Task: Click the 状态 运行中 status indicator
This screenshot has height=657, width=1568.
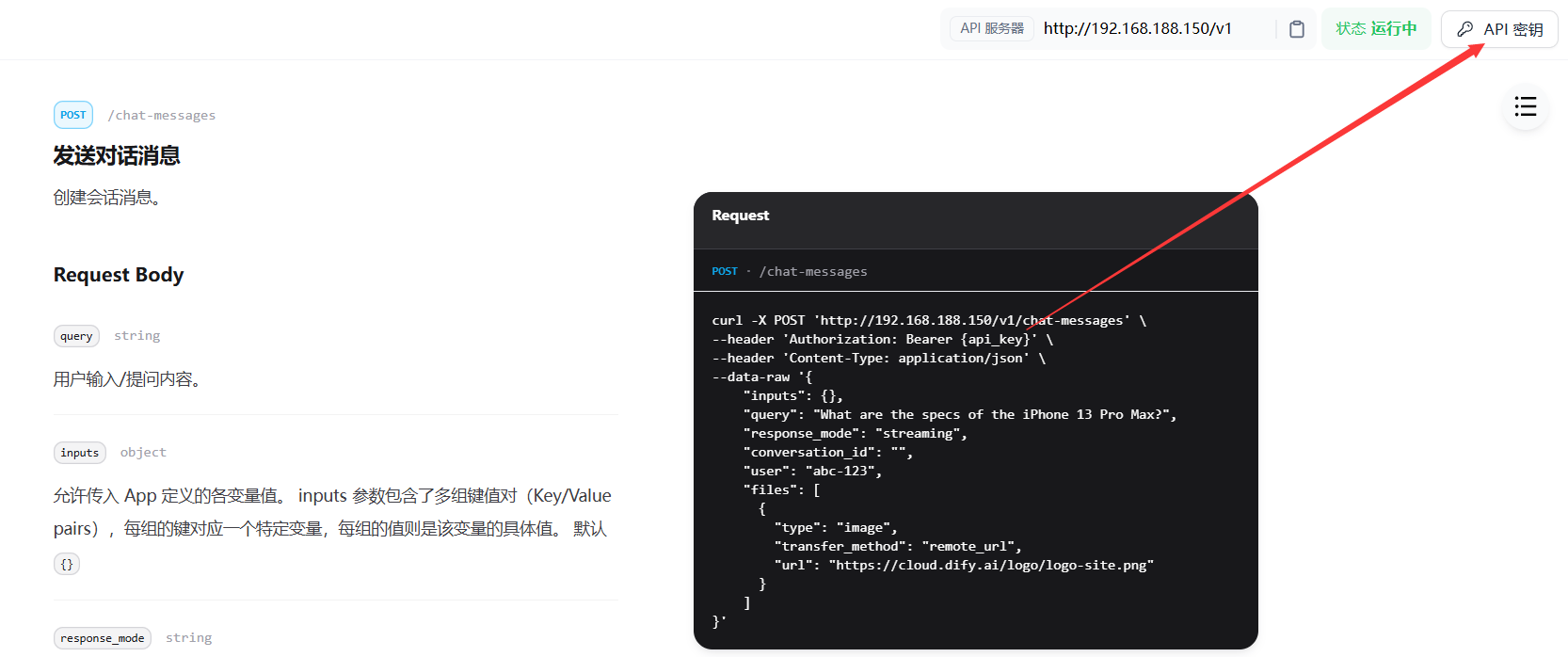Action: 1375,29
